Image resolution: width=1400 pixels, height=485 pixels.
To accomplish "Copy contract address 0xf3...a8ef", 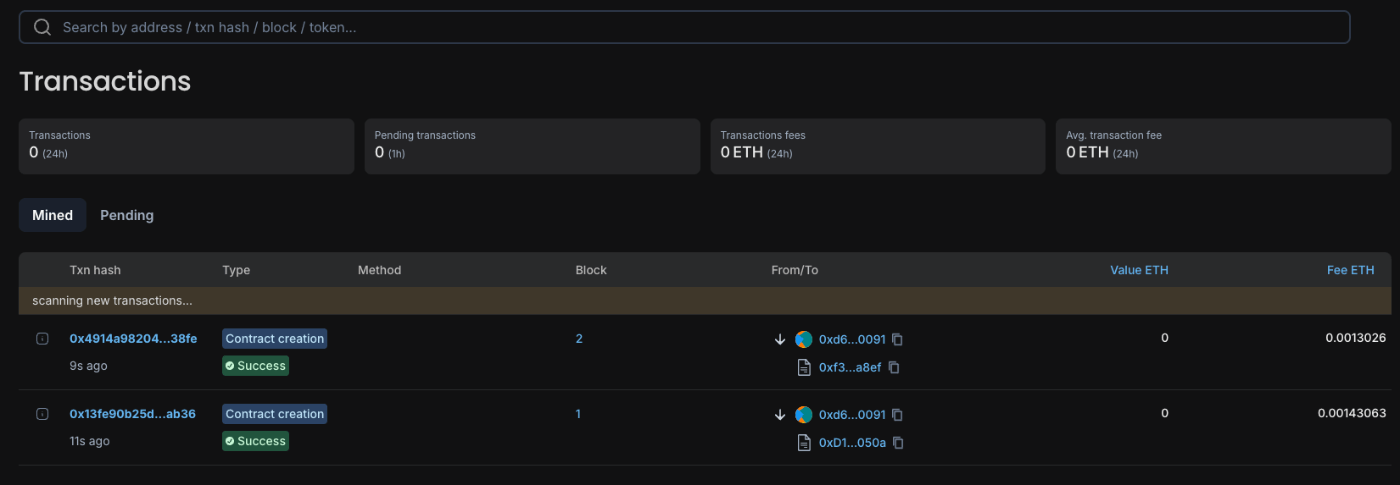I will pyautogui.click(x=894, y=368).
